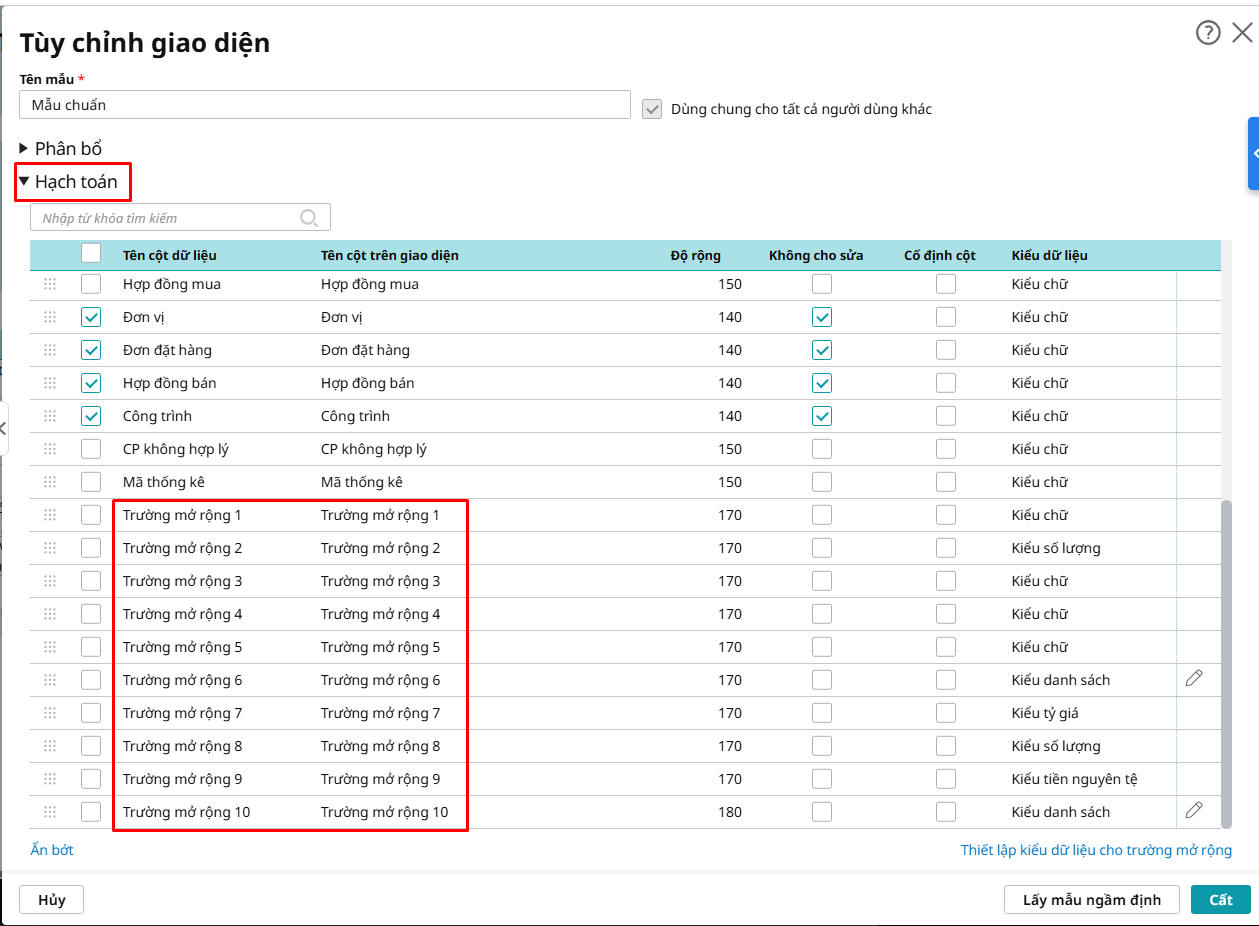Edit list type for Trường mở rộng 10
This screenshot has width=1259, height=926.
tap(1193, 810)
